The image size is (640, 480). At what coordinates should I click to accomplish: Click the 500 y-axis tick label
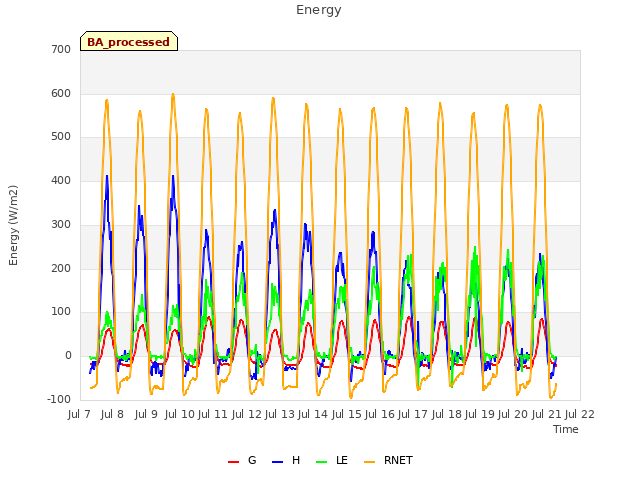click(x=61, y=137)
